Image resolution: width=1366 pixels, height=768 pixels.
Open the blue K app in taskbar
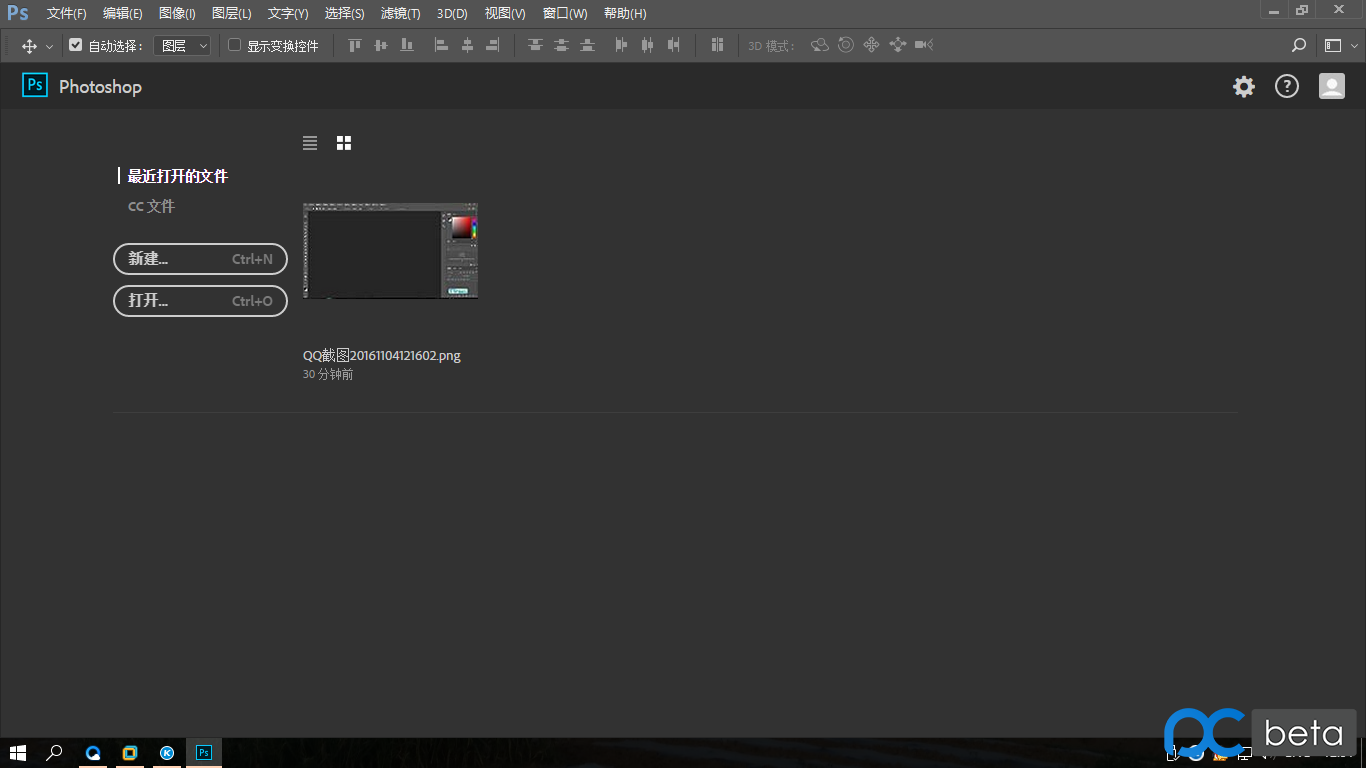click(167, 753)
